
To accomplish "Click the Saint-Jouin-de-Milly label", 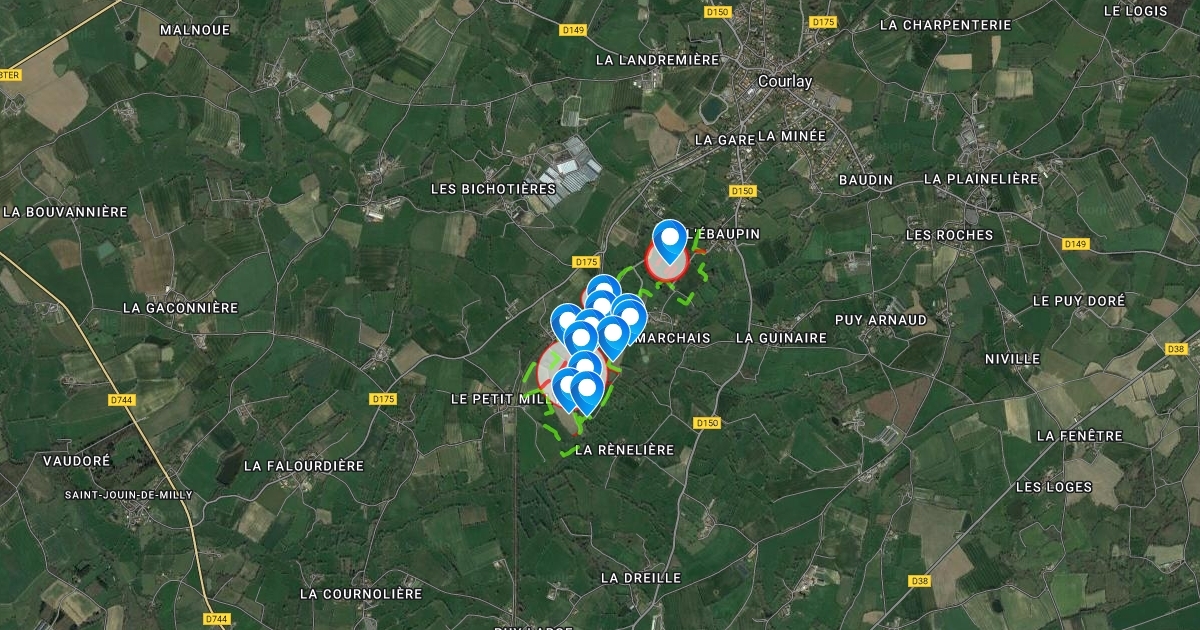I will click(x=129, y=495).
